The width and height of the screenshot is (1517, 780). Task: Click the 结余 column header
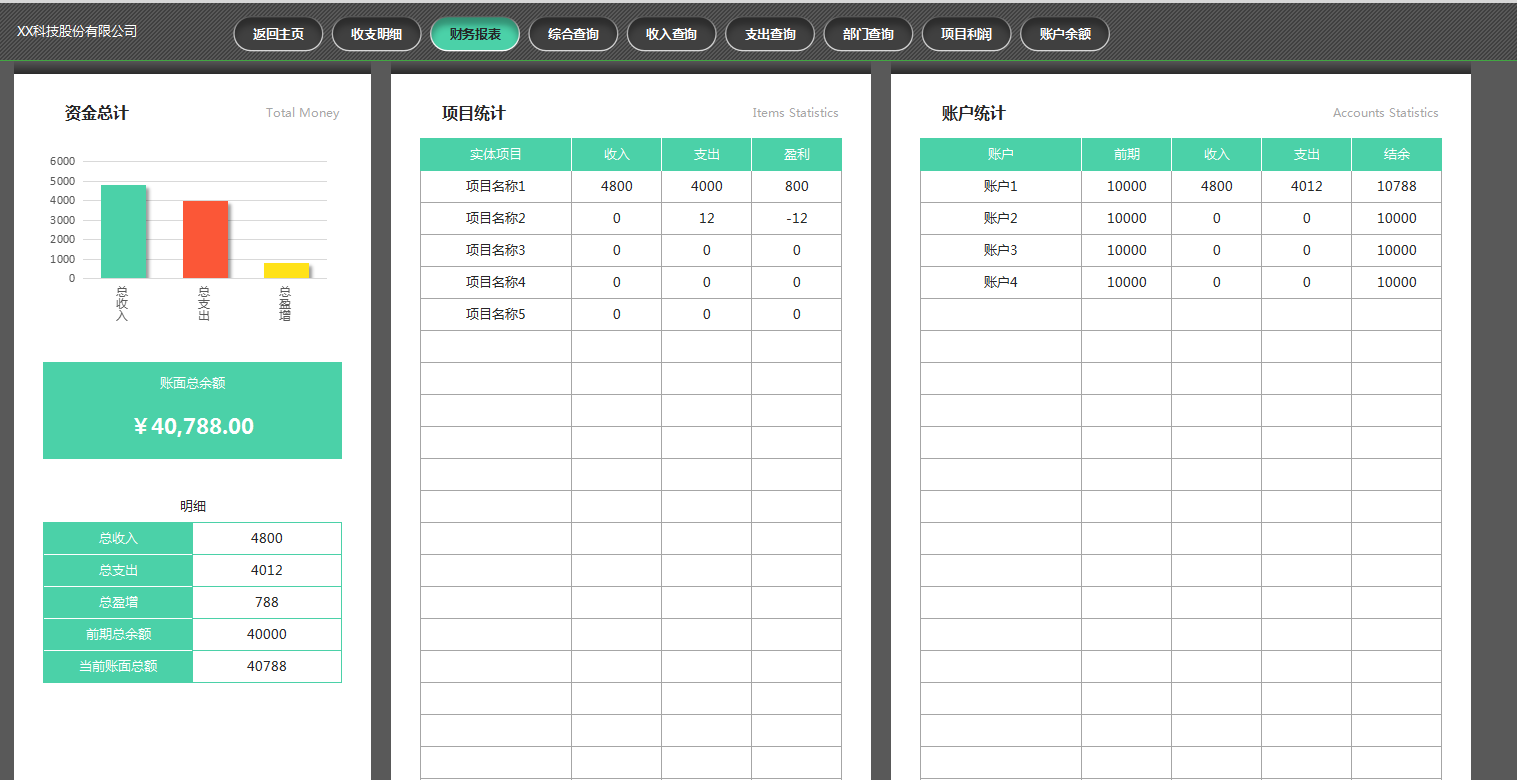(x=1397, y=154)
